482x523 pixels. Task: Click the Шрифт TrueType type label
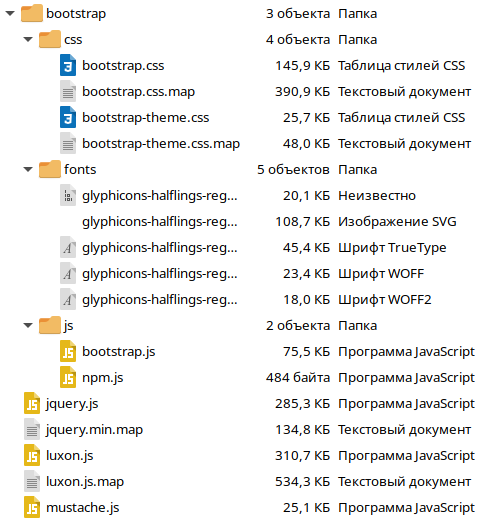(x=392, y=248)
